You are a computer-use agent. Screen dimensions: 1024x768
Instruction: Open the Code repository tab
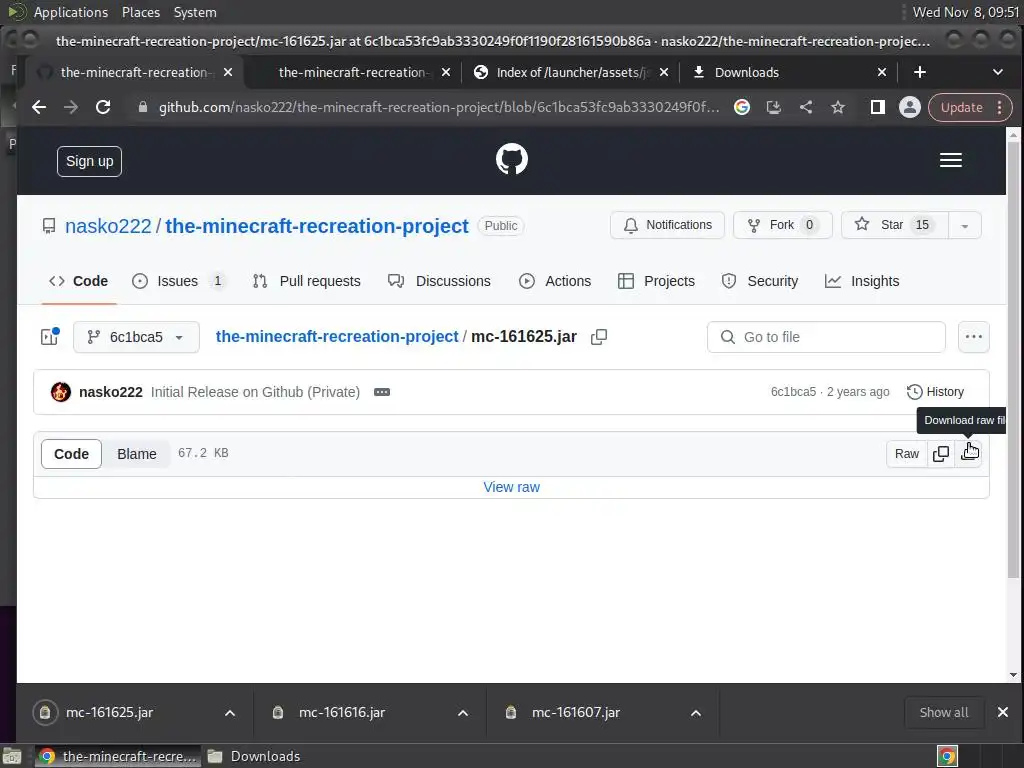[x=78, y=281]
